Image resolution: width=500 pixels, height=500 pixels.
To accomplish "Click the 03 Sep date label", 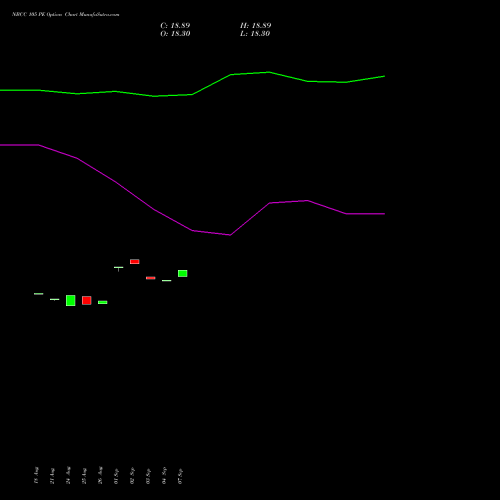I will click(148, 476).
